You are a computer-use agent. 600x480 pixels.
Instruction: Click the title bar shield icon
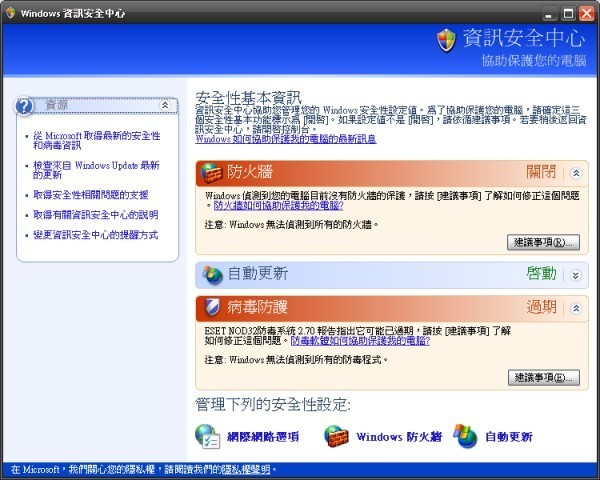[10, 13]
